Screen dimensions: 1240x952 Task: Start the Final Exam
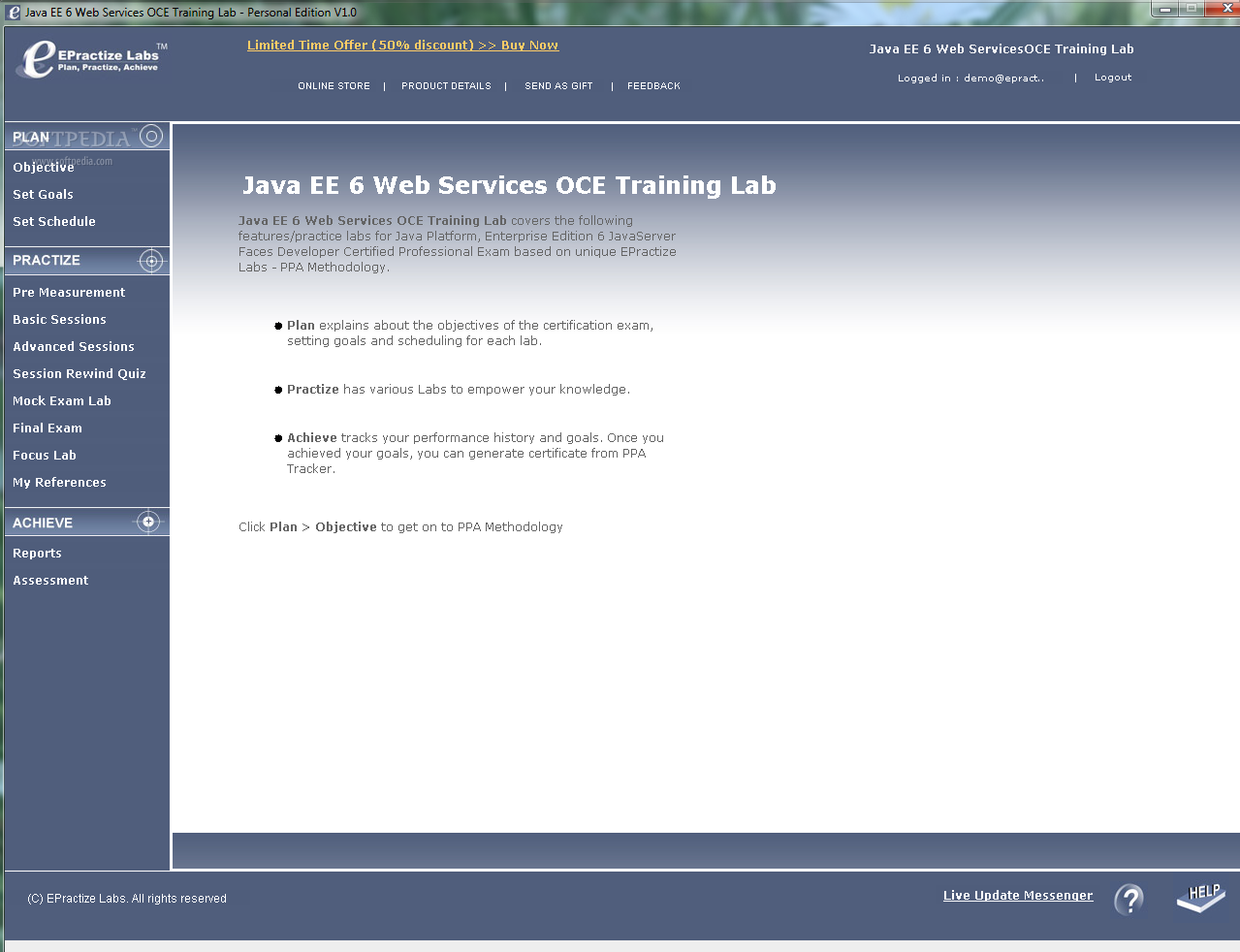(48, 428)
